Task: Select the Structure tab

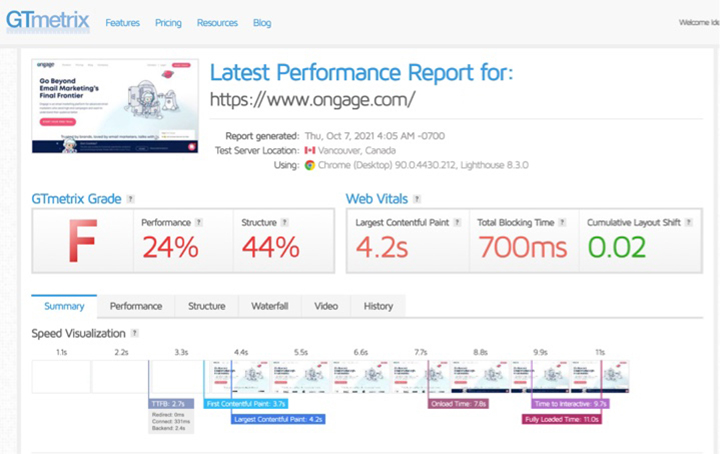Action: 207,306
